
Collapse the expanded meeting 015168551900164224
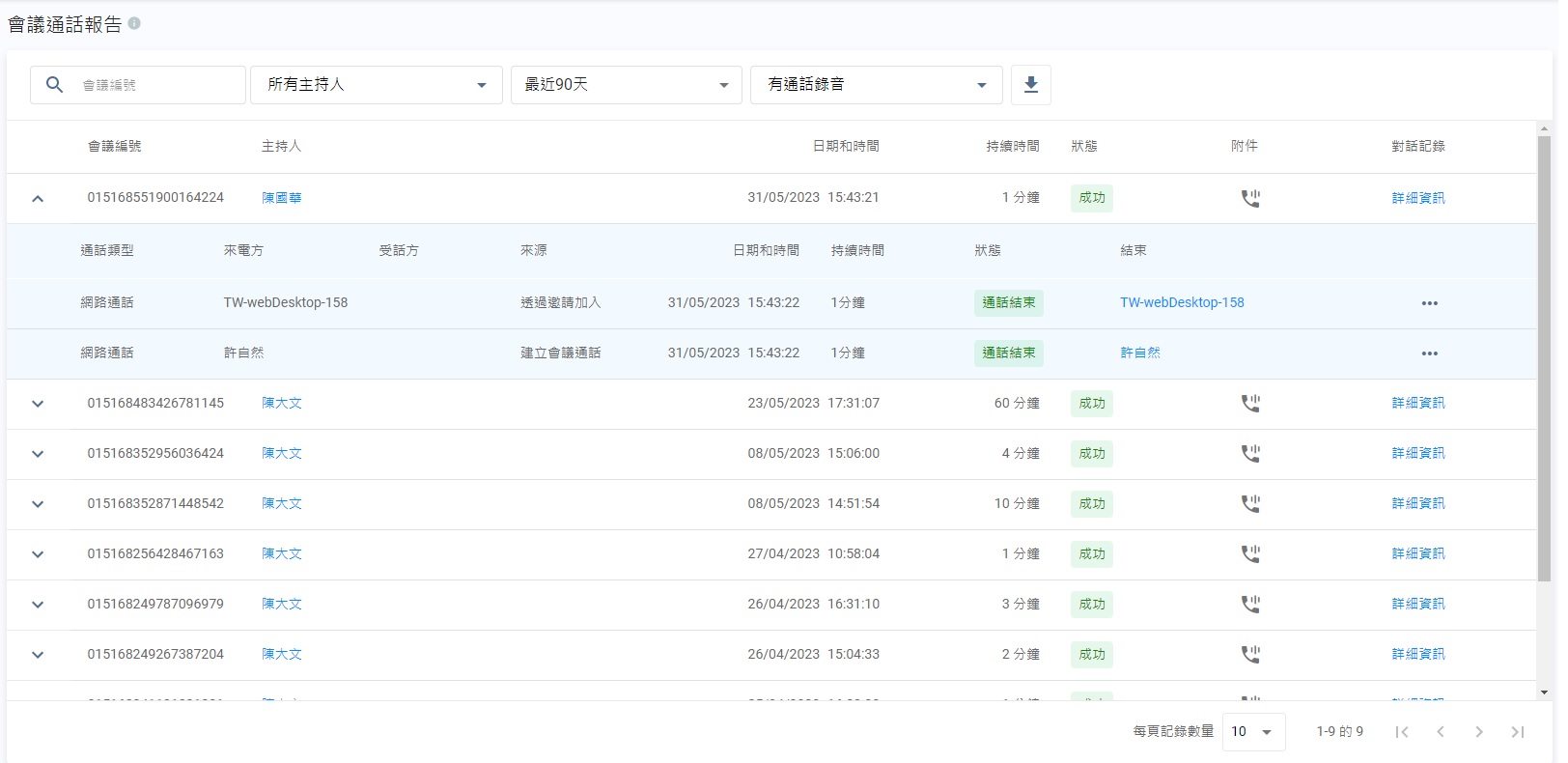point(38,199)
